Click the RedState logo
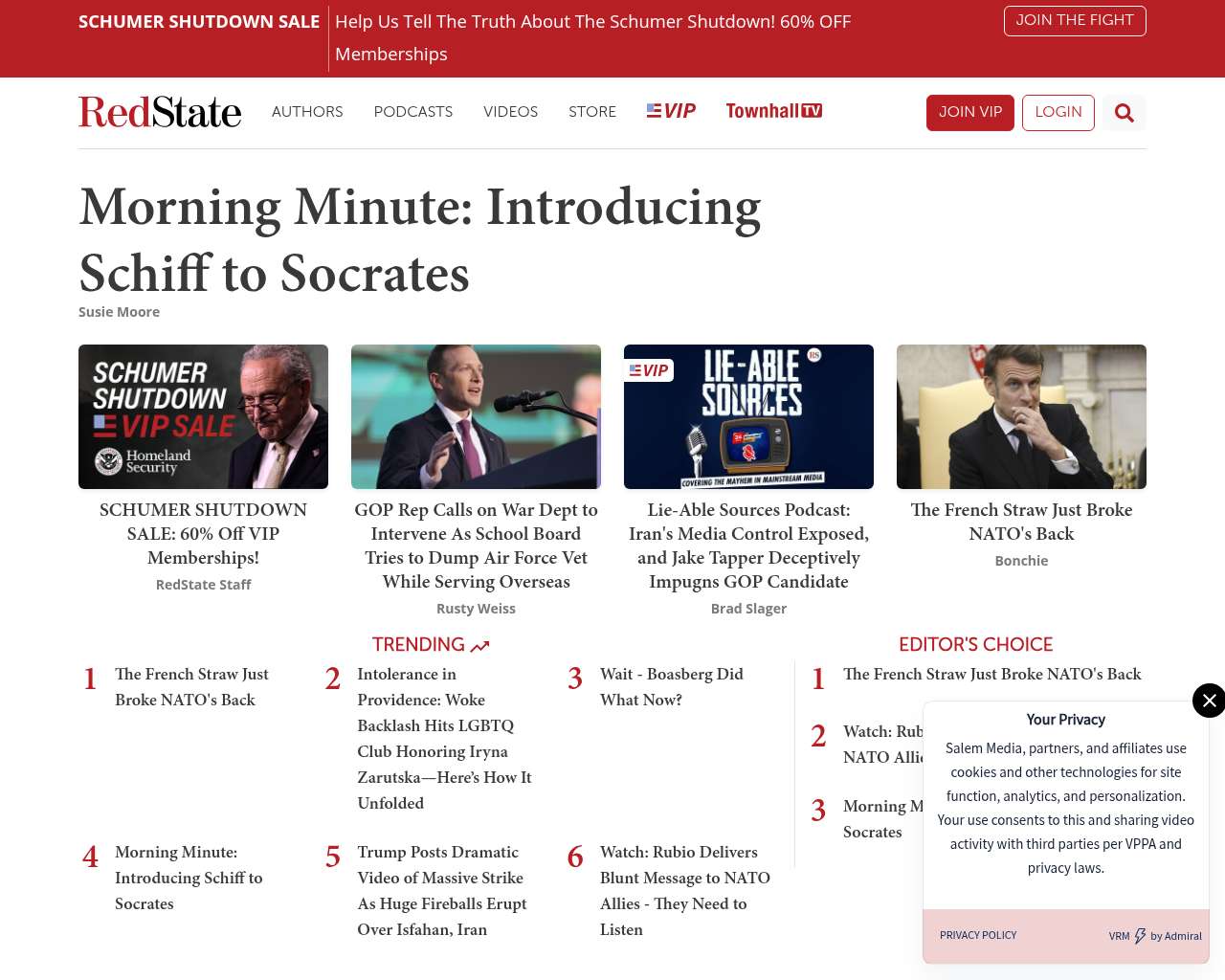 coord(160,112)
